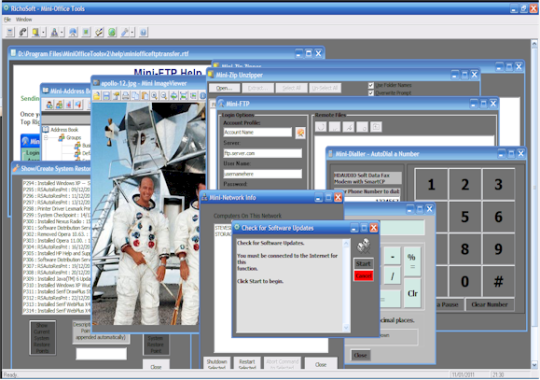
Task: Open Mini-FTP from the main toolbar
Action: point(73,32)
